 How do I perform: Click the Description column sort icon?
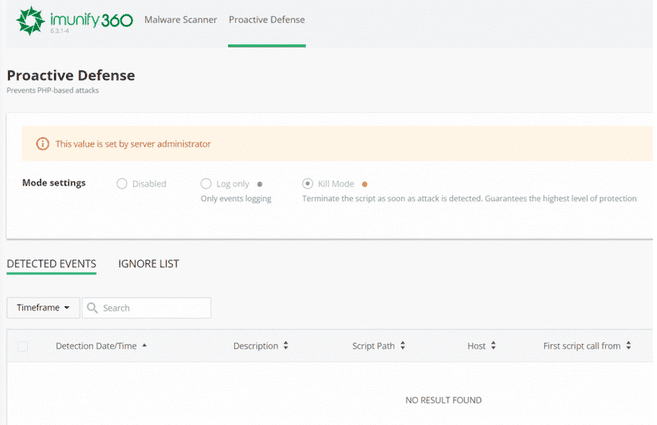pos(286,346)
